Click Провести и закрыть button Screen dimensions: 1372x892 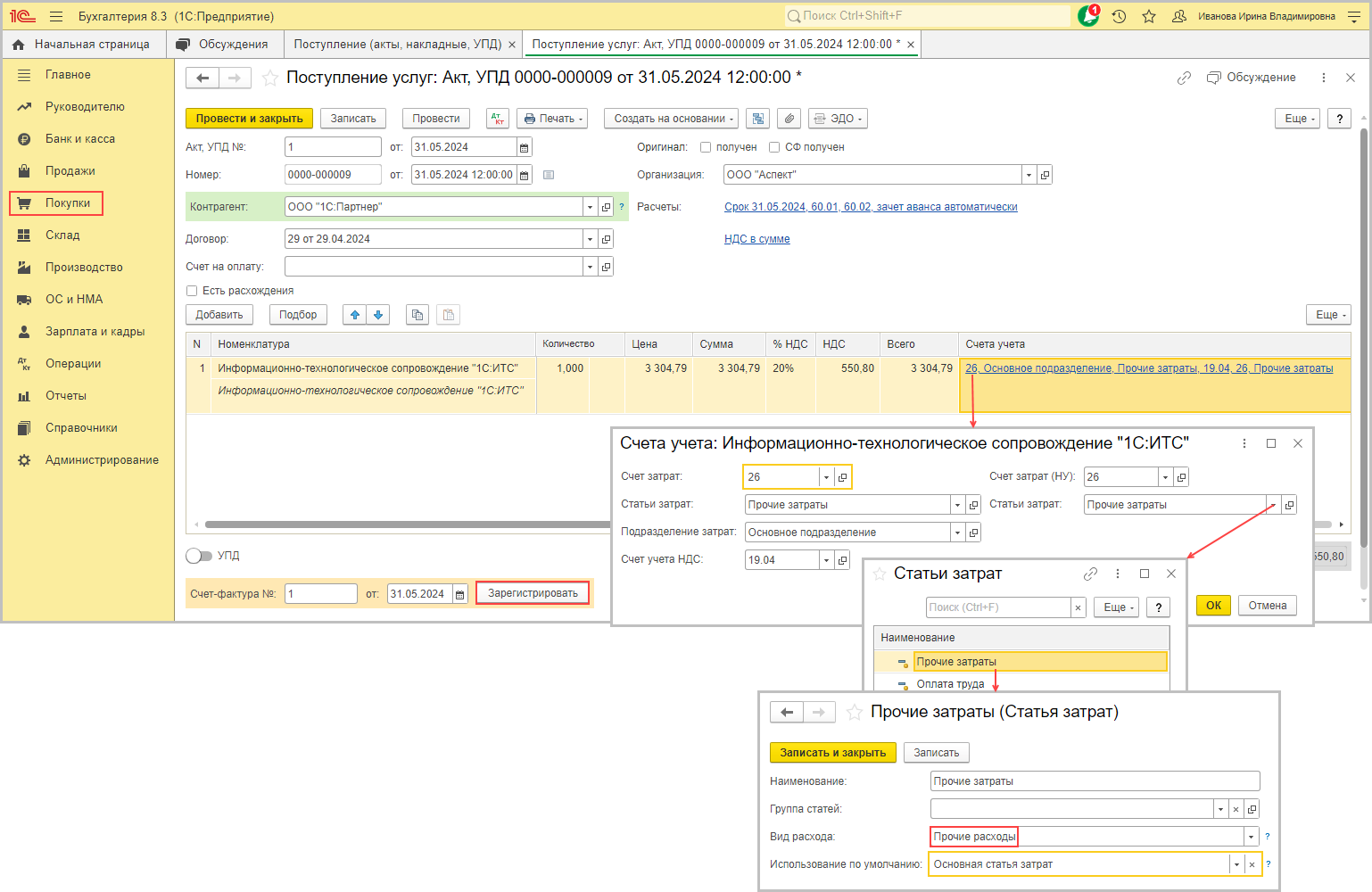point(250,119)
